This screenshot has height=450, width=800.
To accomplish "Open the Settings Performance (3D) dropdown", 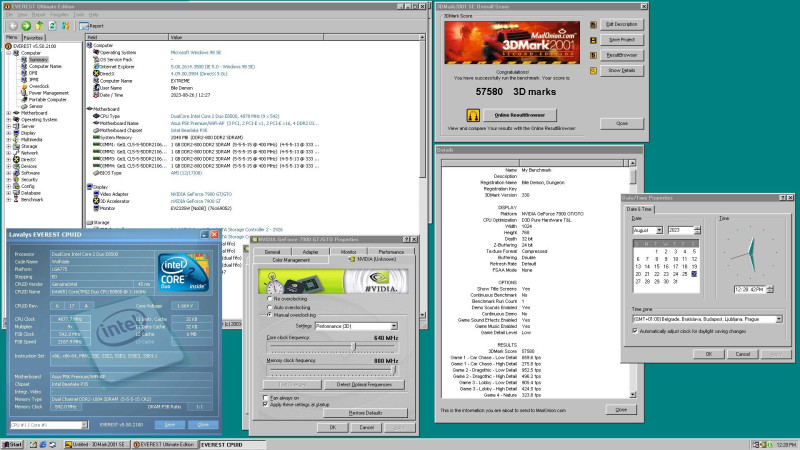I will click(394, 326).
